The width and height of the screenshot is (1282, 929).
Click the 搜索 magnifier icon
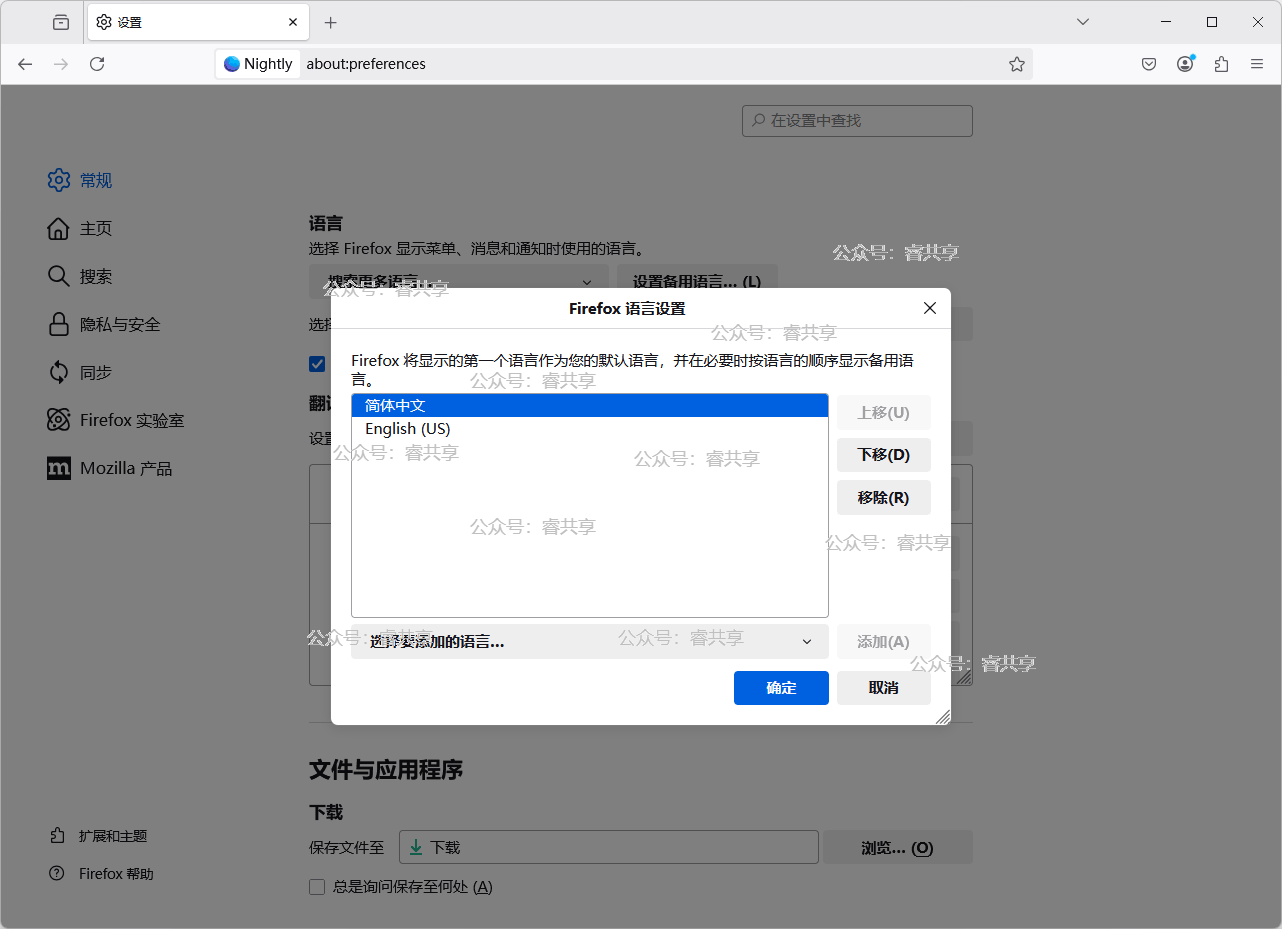click(x=59, y=277)
